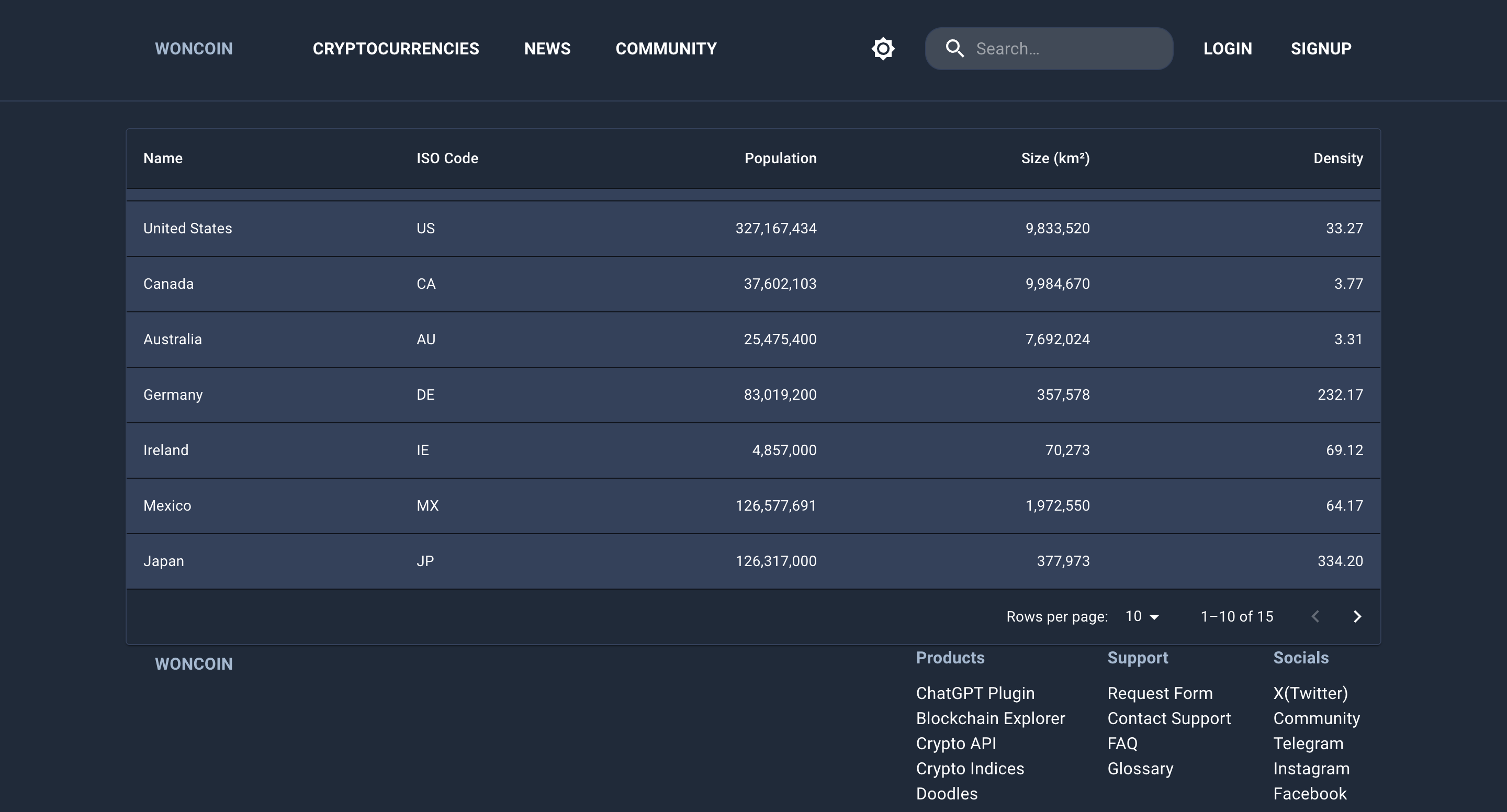Click the SIGNUP button
This screenshot has height=812, width=1507.
pos(1321,49)
